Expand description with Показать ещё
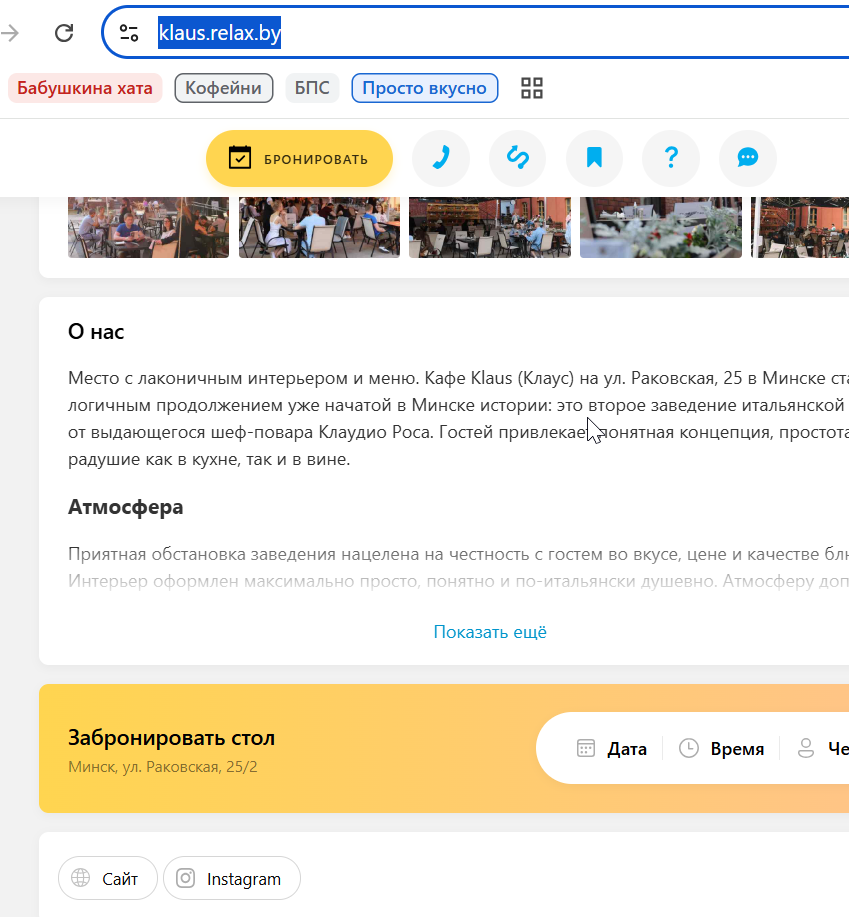 [x=490, y=632]
